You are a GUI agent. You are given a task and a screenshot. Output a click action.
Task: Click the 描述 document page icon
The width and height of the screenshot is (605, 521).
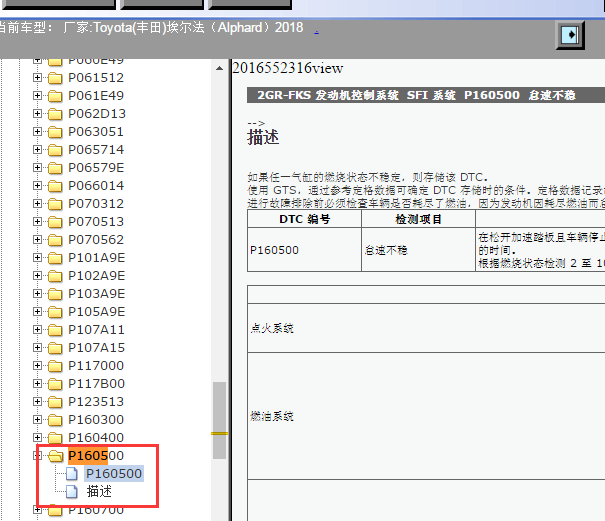pos(72,492)
